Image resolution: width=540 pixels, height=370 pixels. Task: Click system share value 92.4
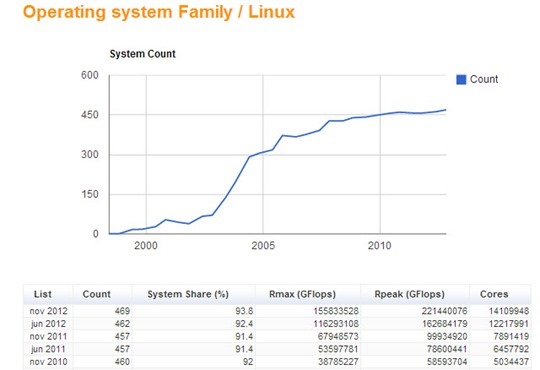[244, 324]
